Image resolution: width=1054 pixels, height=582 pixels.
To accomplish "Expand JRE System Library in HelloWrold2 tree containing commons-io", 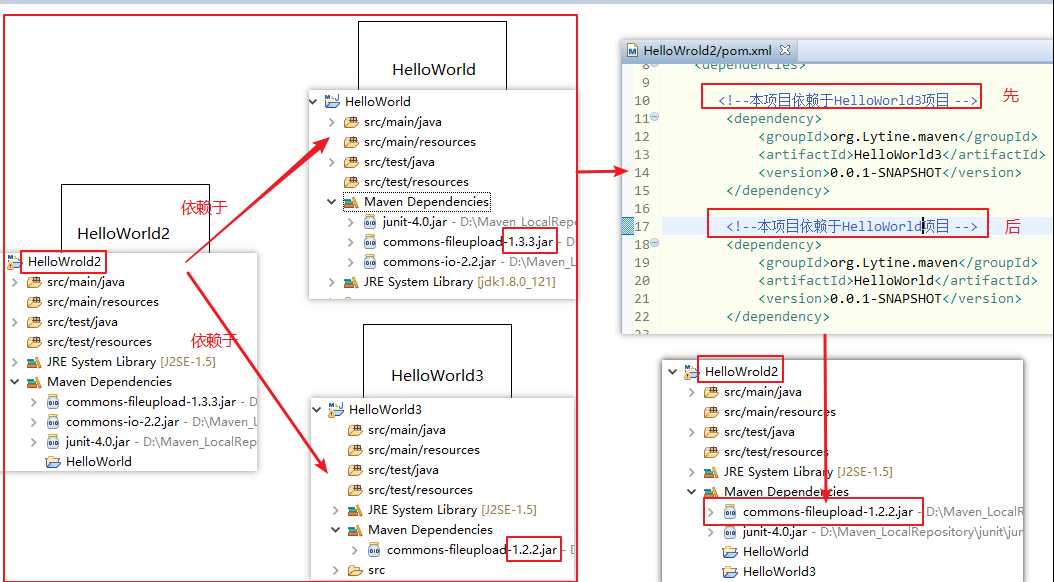I will click(x=15, y=362).
